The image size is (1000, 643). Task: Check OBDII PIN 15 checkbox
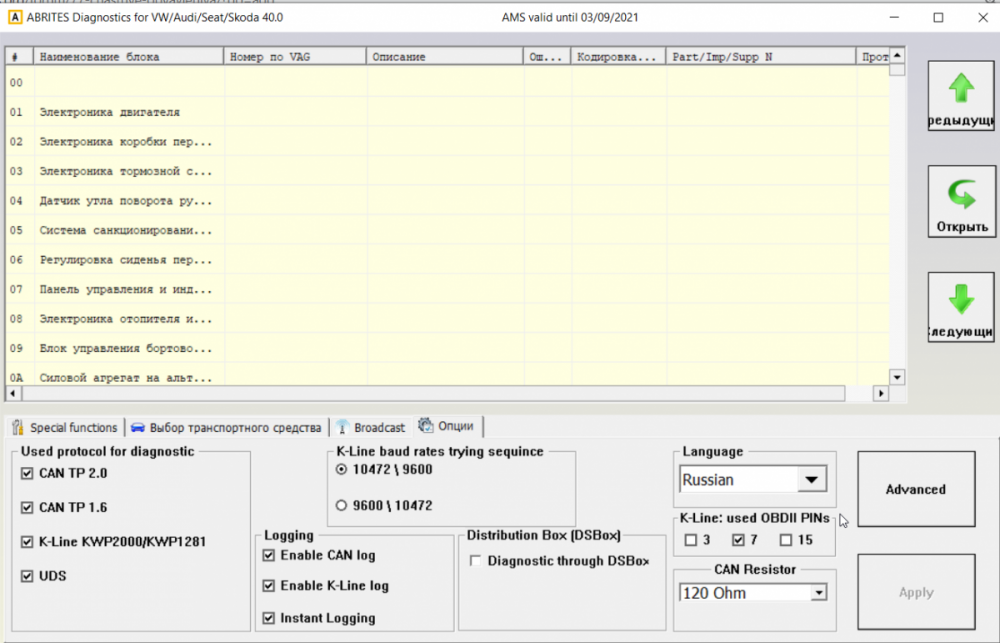point(786,540)
